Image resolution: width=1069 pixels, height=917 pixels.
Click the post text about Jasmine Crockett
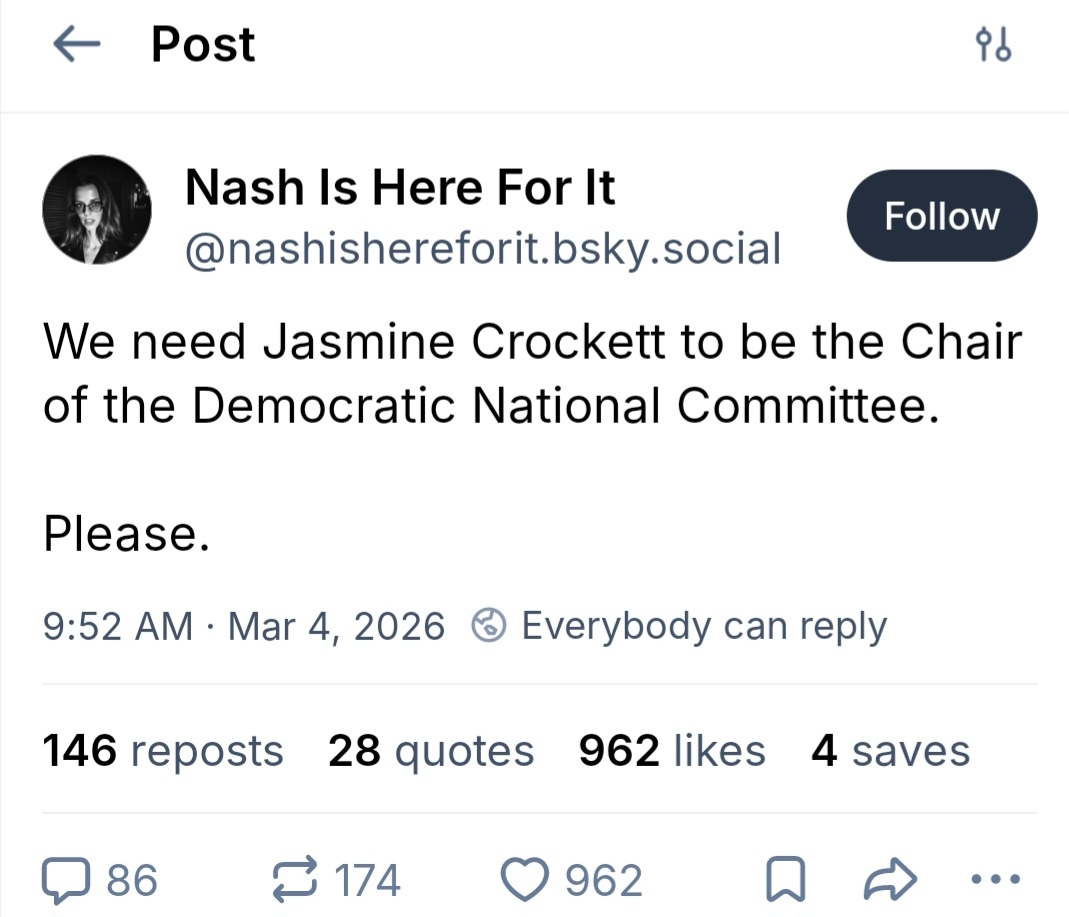(530, 372)
